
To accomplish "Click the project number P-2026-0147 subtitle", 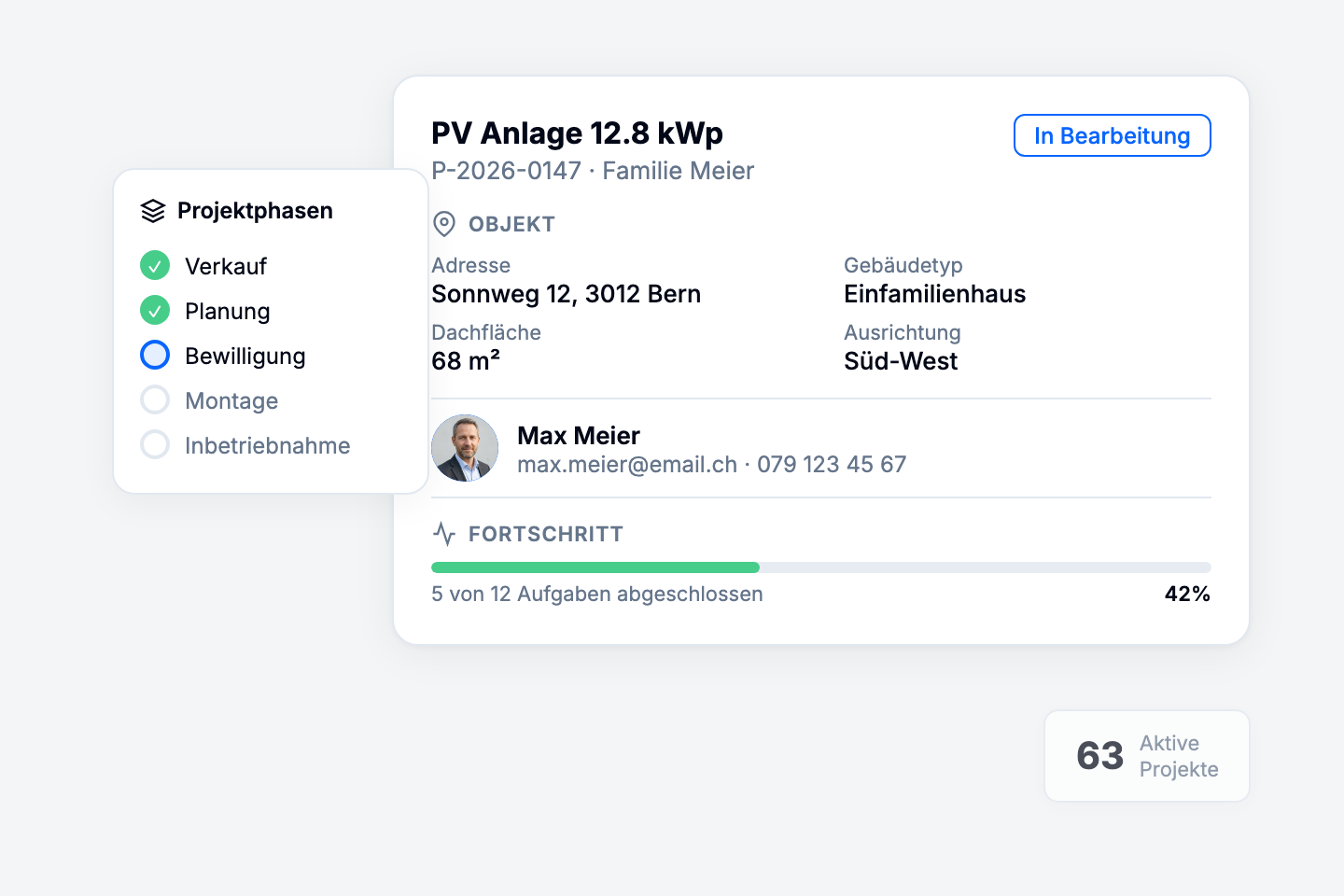I will click(x=506, y=171).
